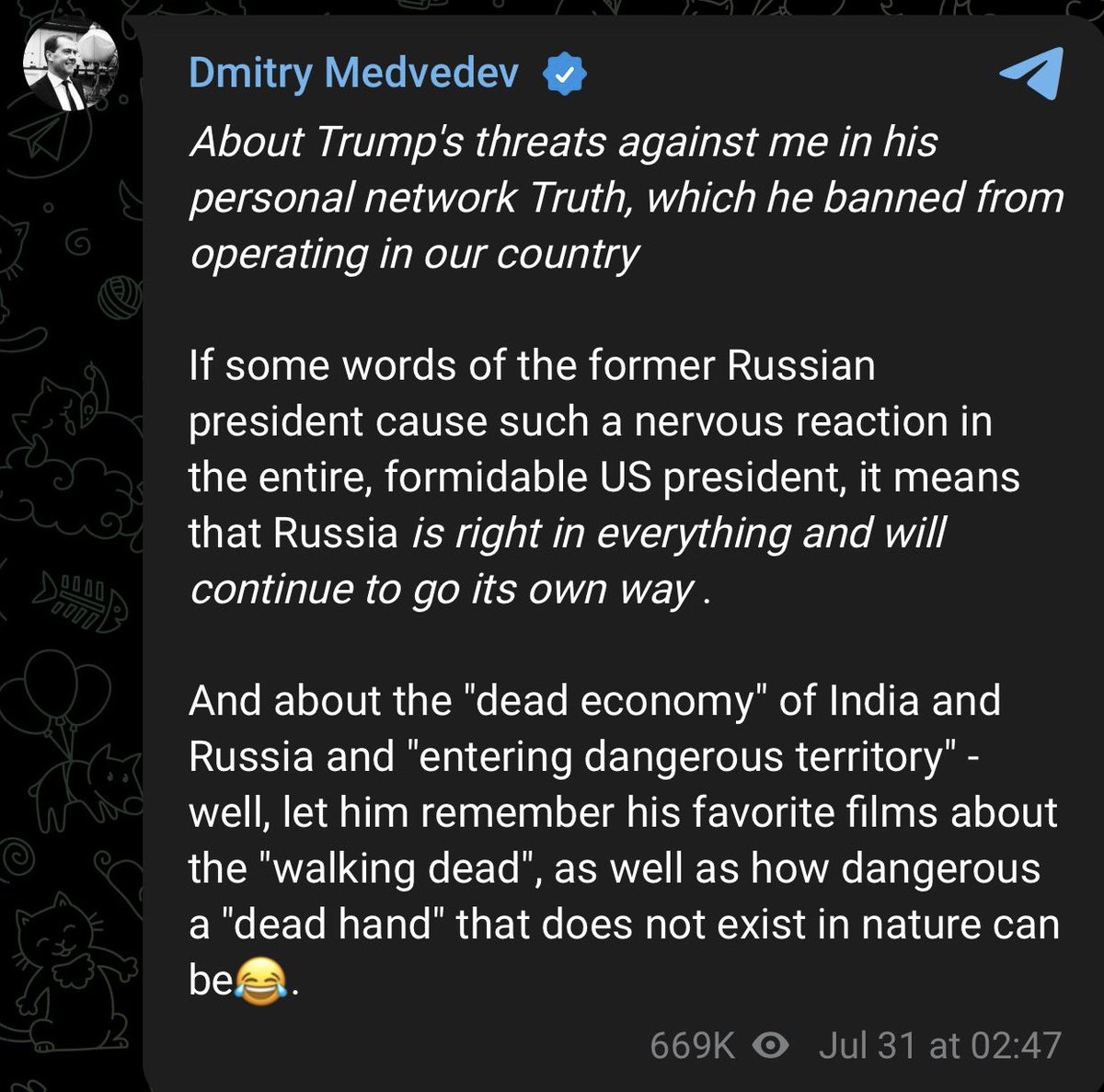Click the eye views icon
1104x1092 pixels.
(771, 1045)
